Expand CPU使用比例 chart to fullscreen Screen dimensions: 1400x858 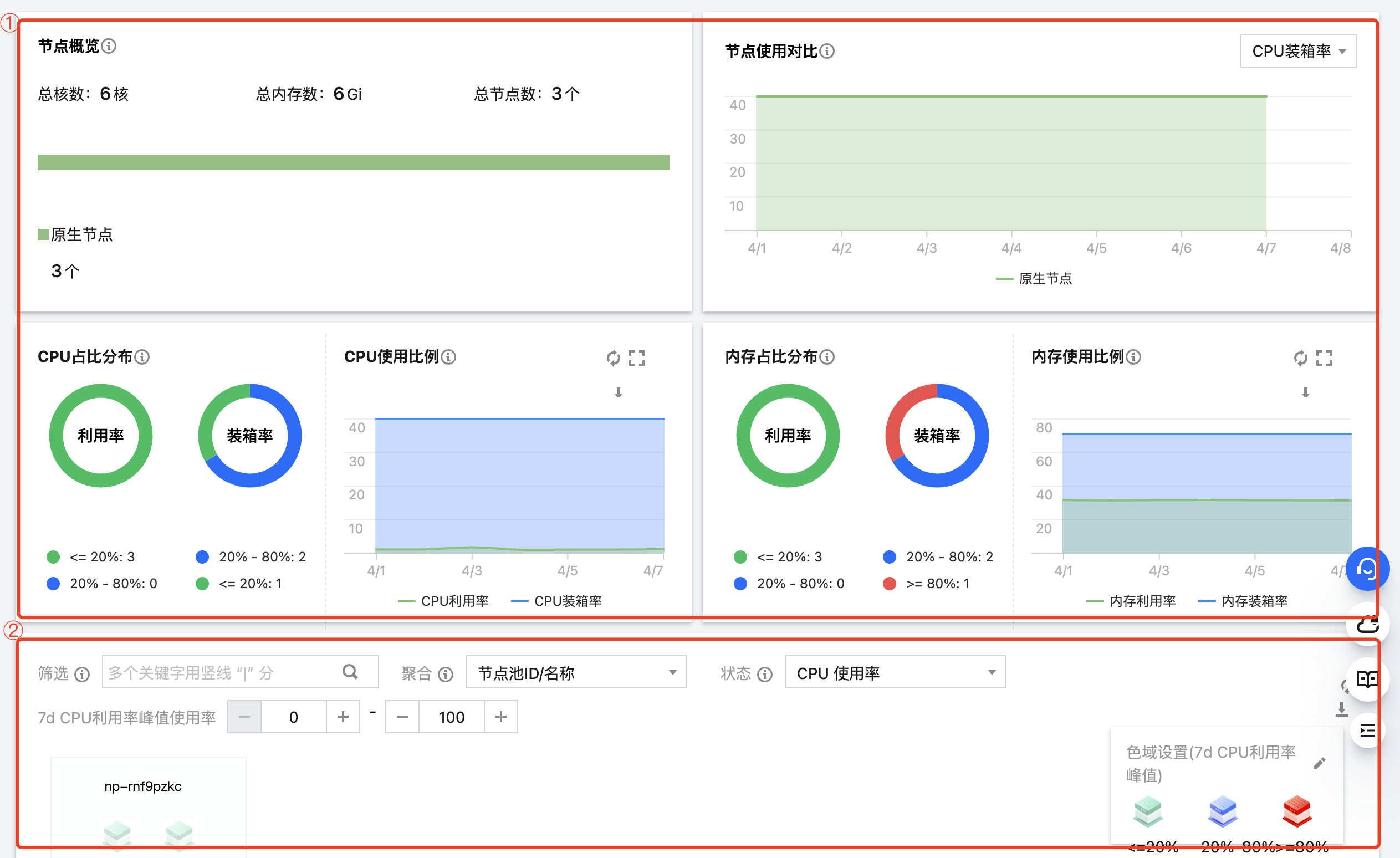pyautogui.click(x=637, y=358)
